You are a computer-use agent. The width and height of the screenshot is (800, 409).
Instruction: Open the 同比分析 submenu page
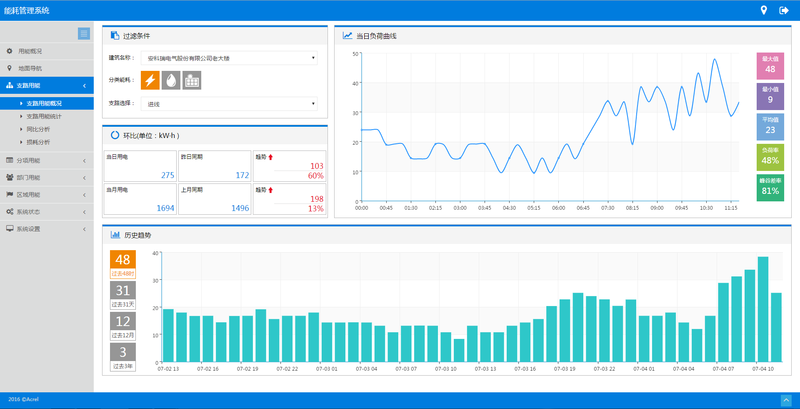click(39, 129)
